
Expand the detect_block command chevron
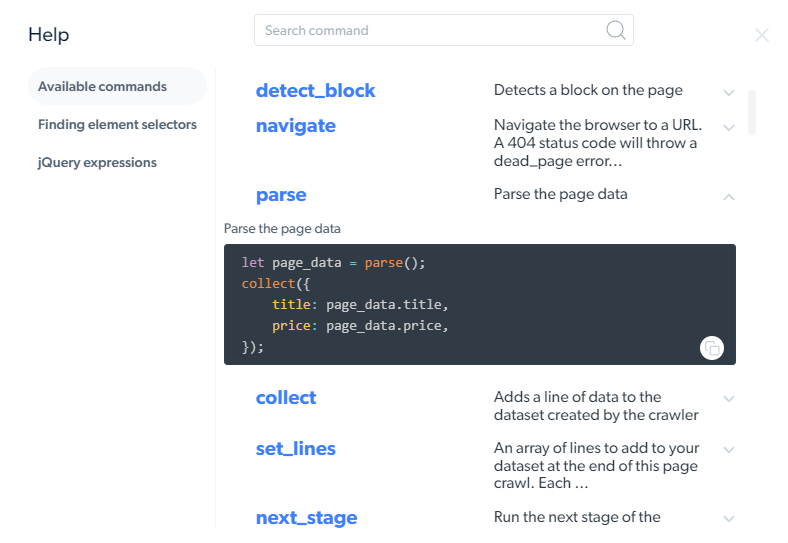click(729, 93)
